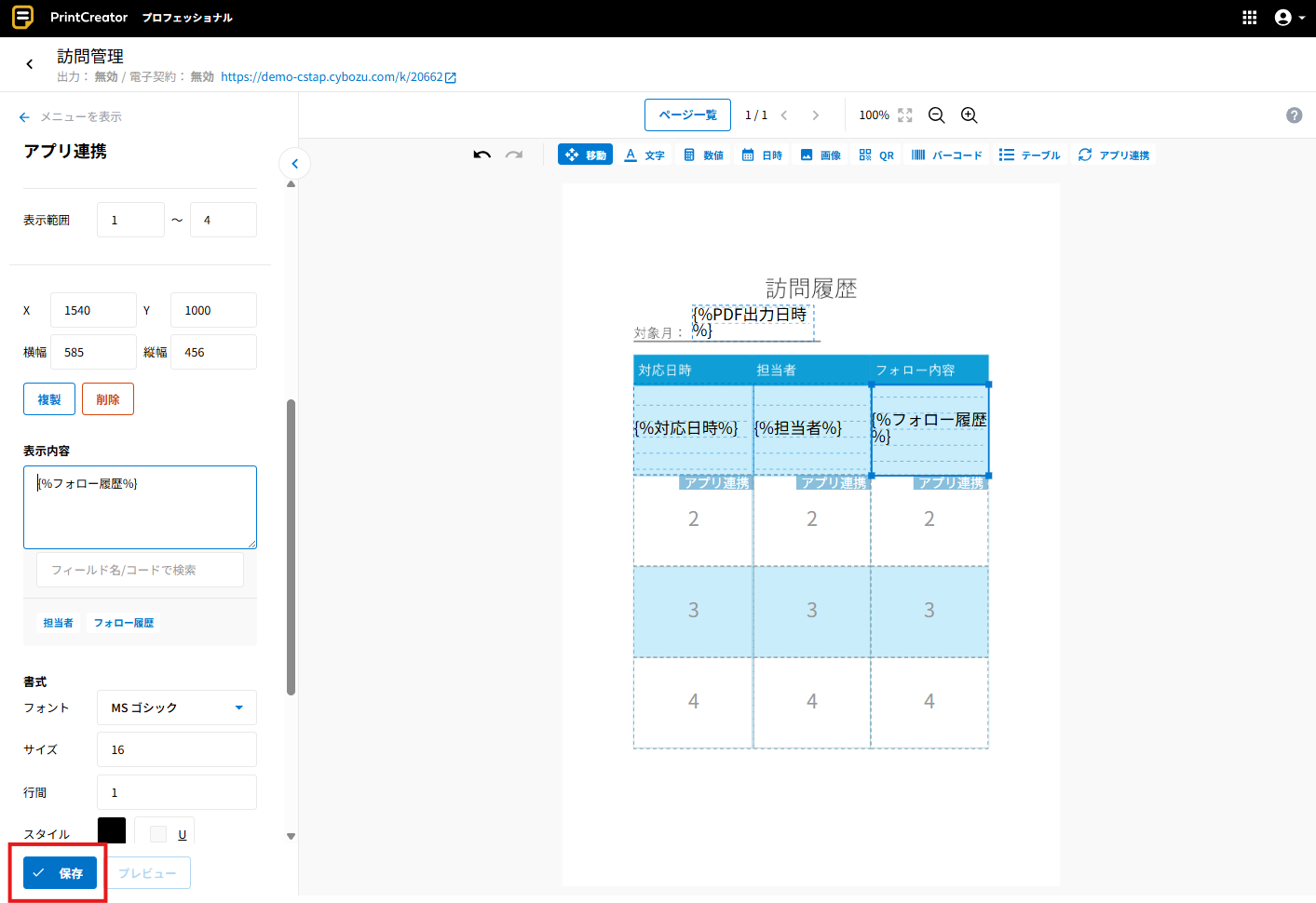The width and height of the screenshot is (1316, 903).
Task: Open the user account dropdown
Action: point(1289,18)
